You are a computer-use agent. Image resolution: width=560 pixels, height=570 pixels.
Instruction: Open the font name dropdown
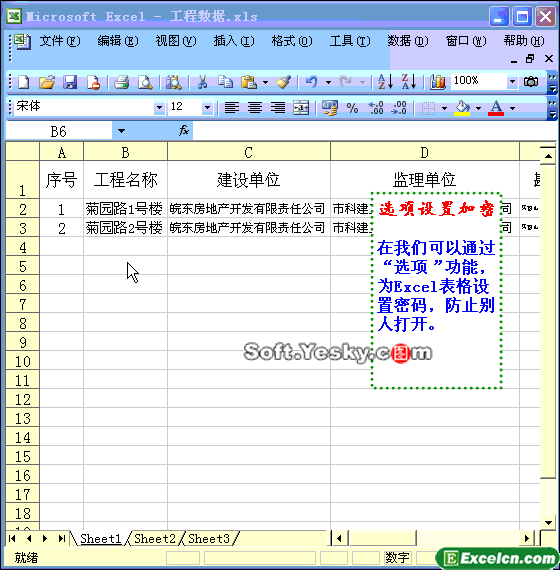click(x=159, y=108)
